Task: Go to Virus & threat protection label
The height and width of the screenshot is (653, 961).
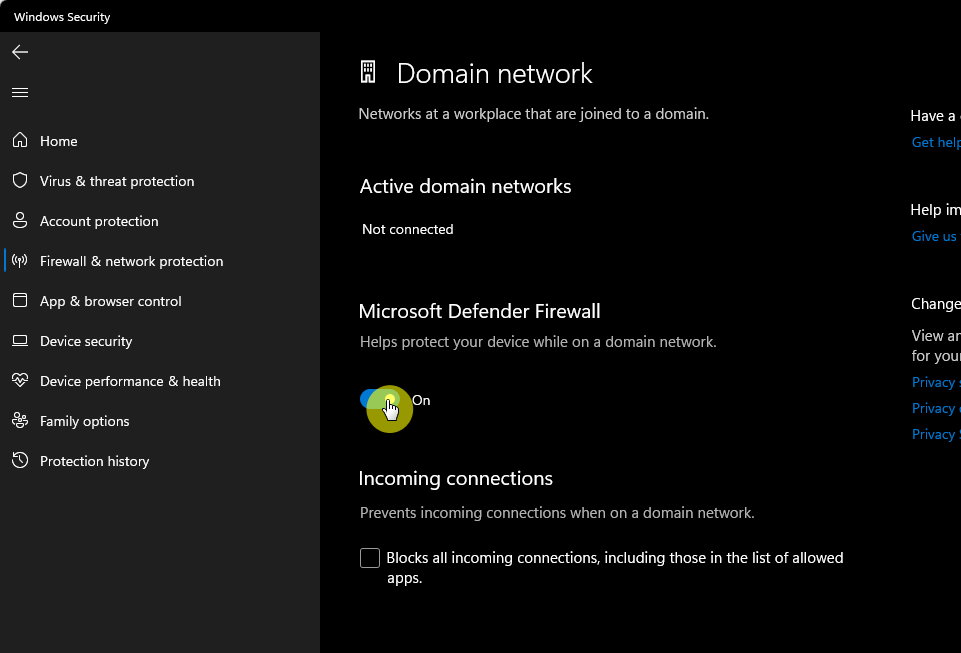Action: [x=117, y=181]
